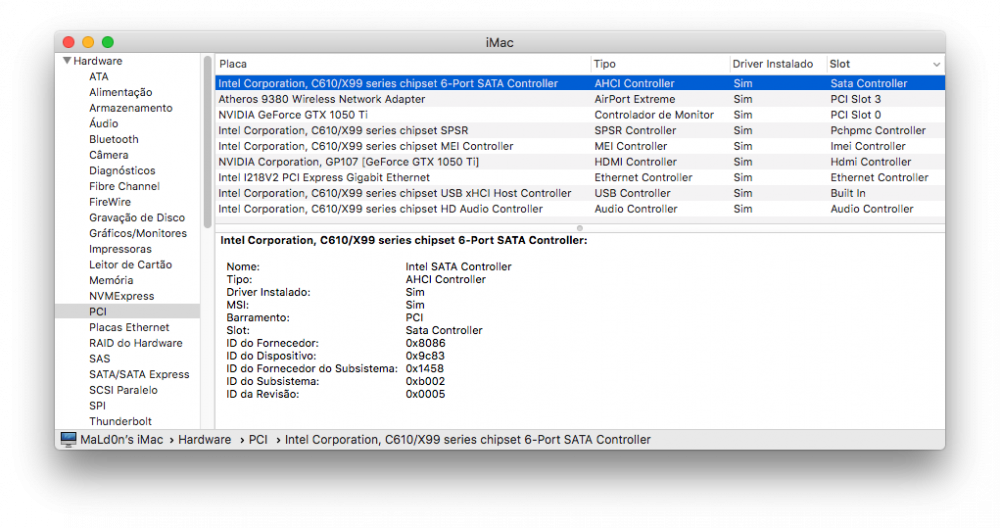Image resolution: width=1000 pixels, height=528 pixels.
Task: Open Thunderbolt sidebar entry
Action: (121, 422)
